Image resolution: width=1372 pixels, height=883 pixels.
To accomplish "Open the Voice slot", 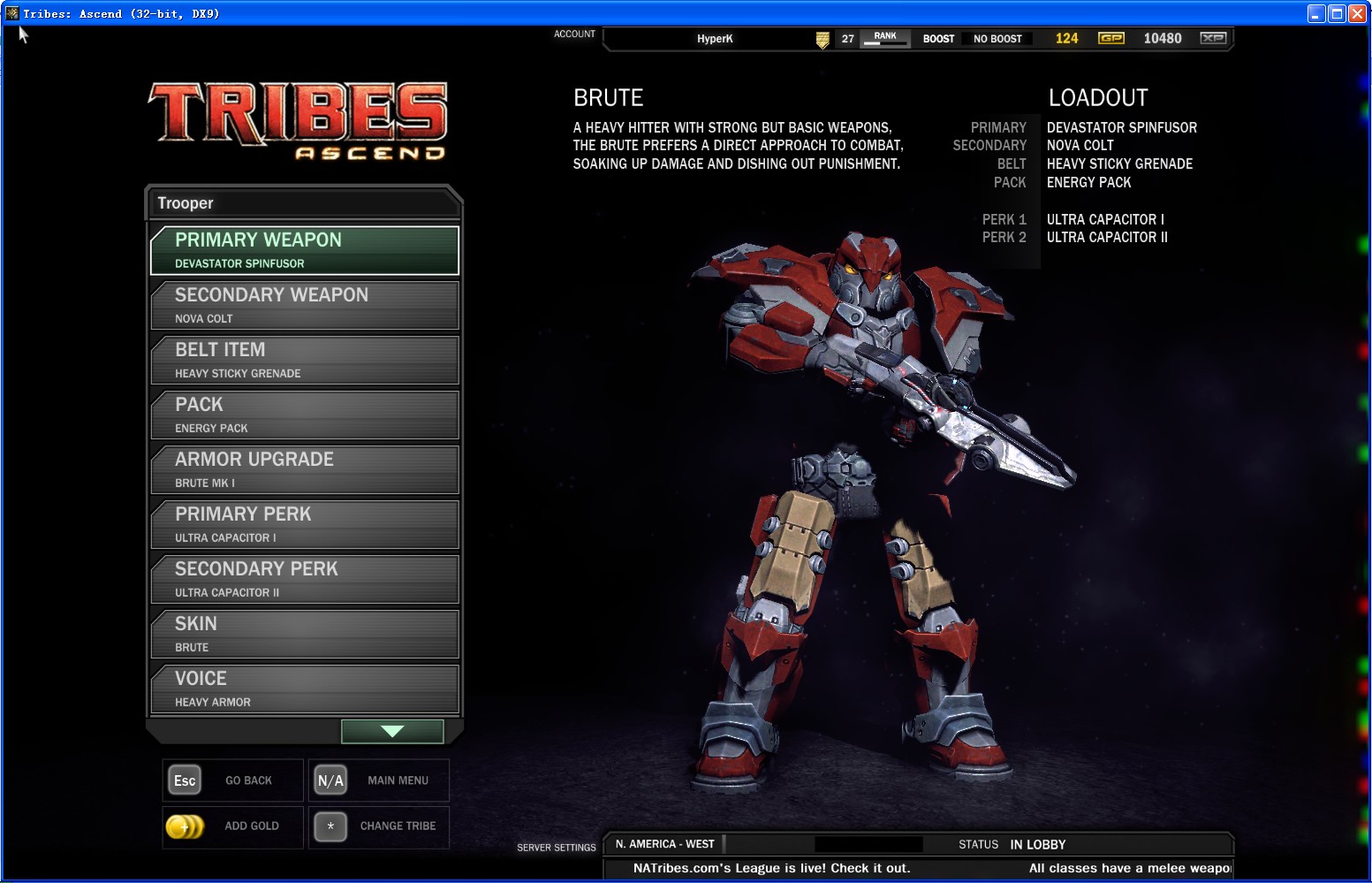I will [305, 689].
